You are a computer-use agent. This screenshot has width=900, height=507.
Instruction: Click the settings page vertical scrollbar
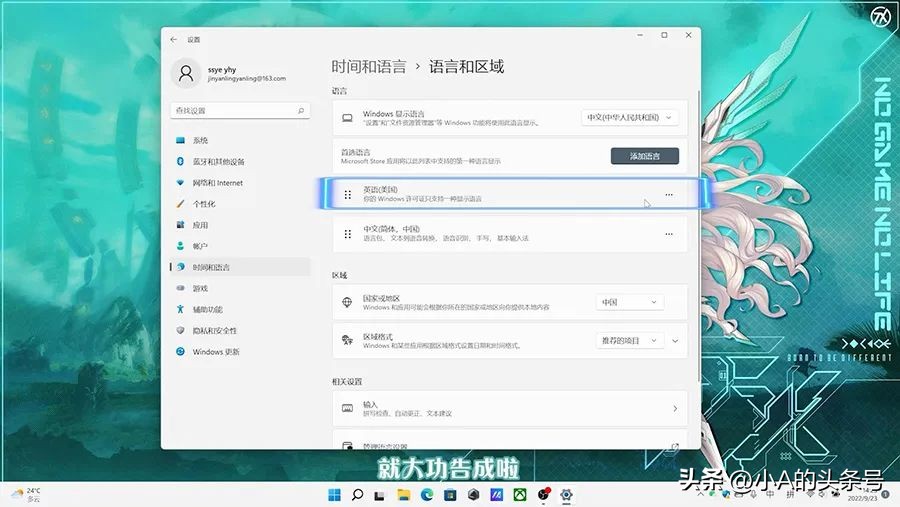pos(699,235)
